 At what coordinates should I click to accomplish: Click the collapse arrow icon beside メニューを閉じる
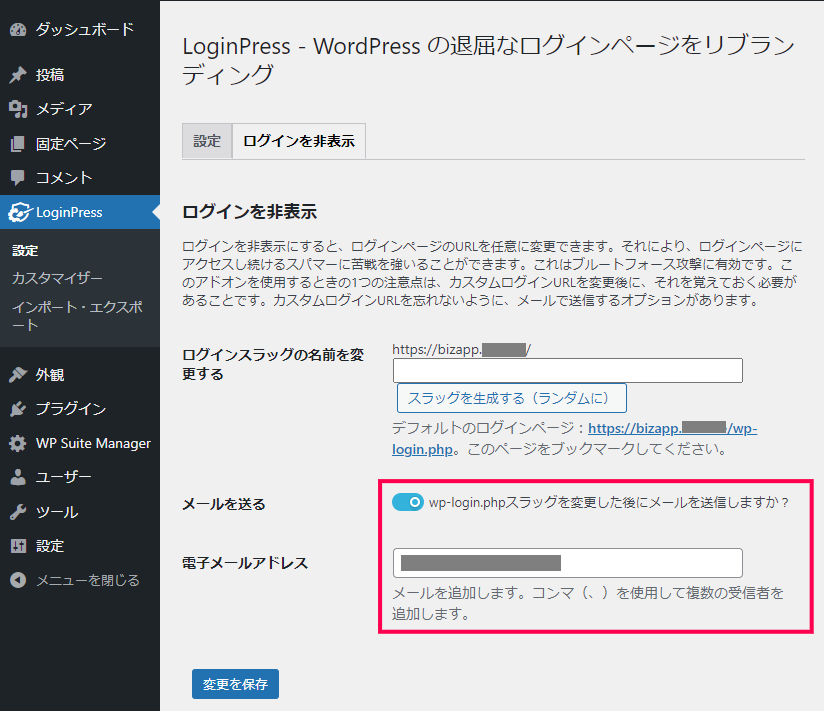(x=18, y=580)
